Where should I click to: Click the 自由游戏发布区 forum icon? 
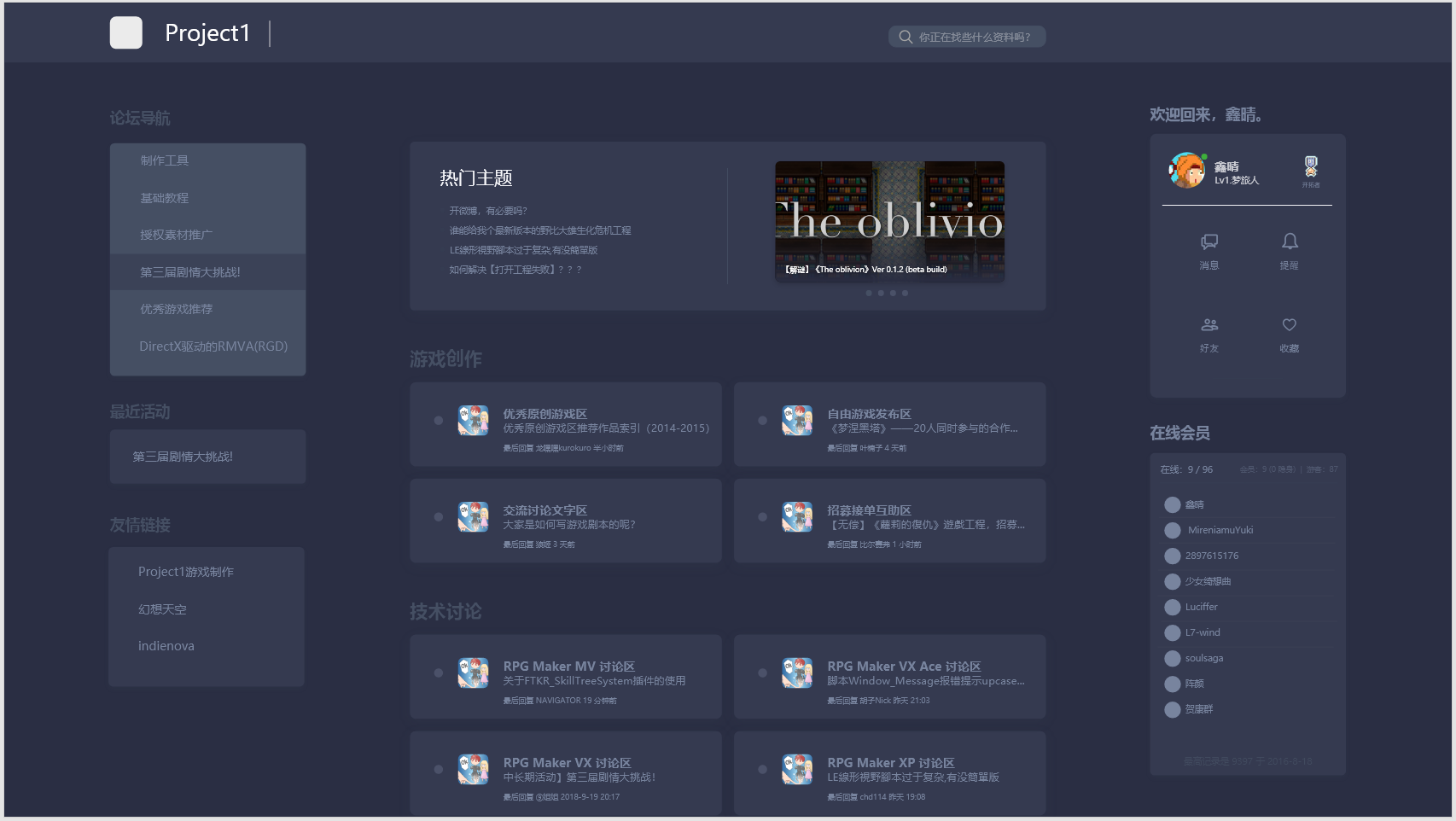(797, 421)
